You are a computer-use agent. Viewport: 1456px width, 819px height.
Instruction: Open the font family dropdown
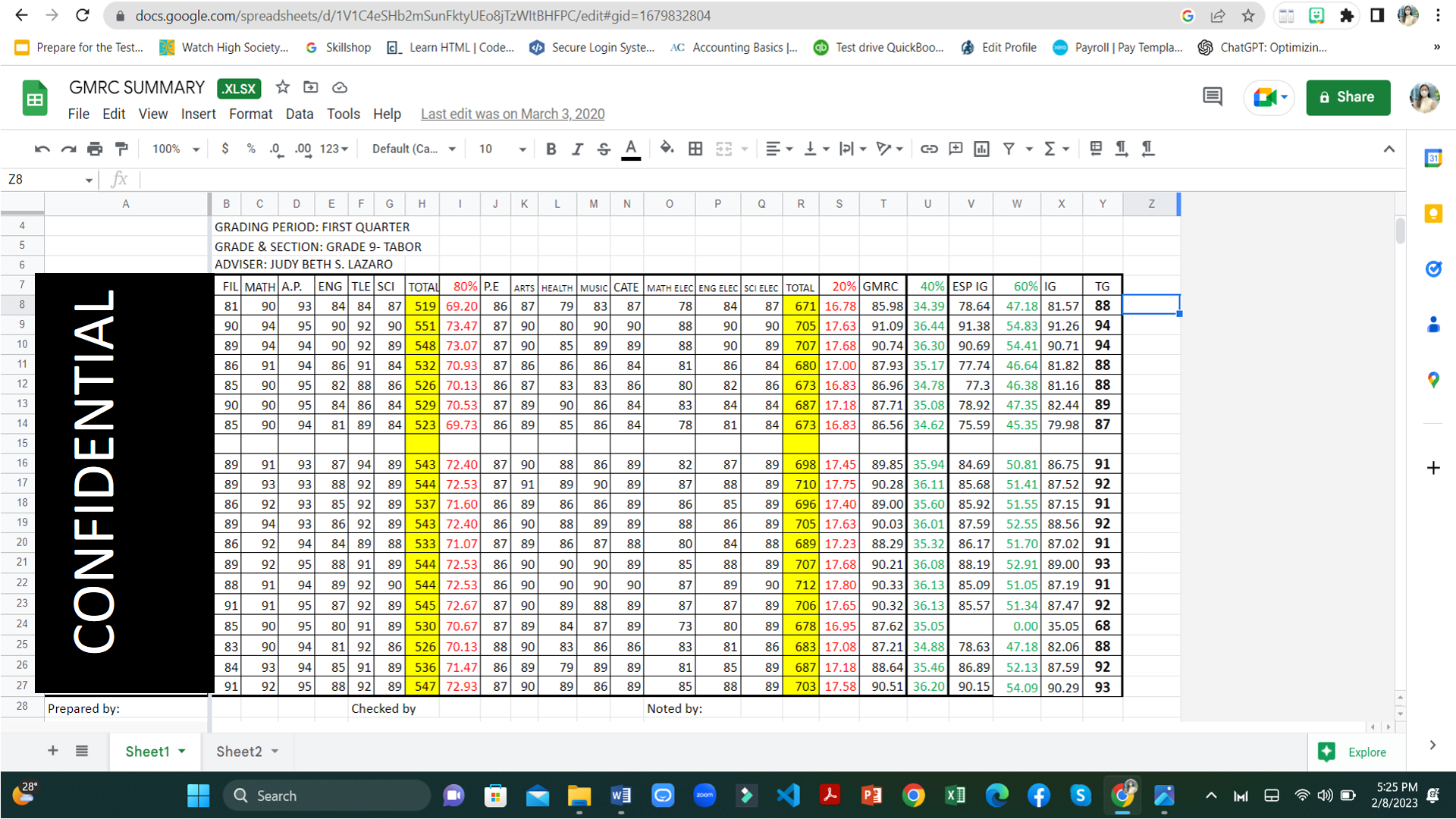point(413,149)
